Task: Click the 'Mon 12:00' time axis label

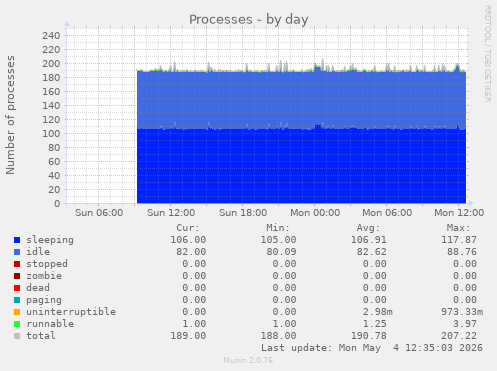Action: 459,213
